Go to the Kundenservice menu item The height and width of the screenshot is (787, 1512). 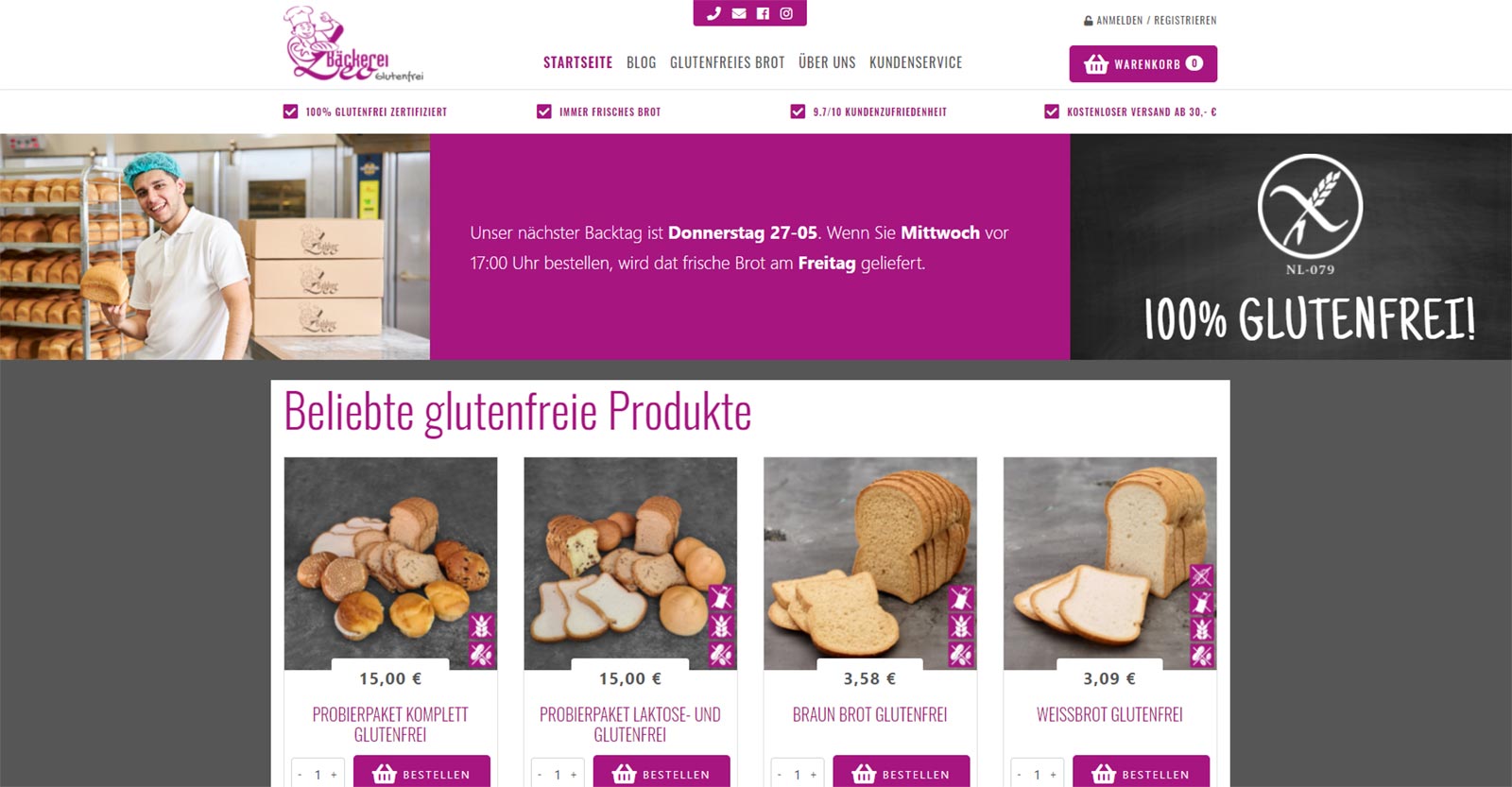[916, 62]
